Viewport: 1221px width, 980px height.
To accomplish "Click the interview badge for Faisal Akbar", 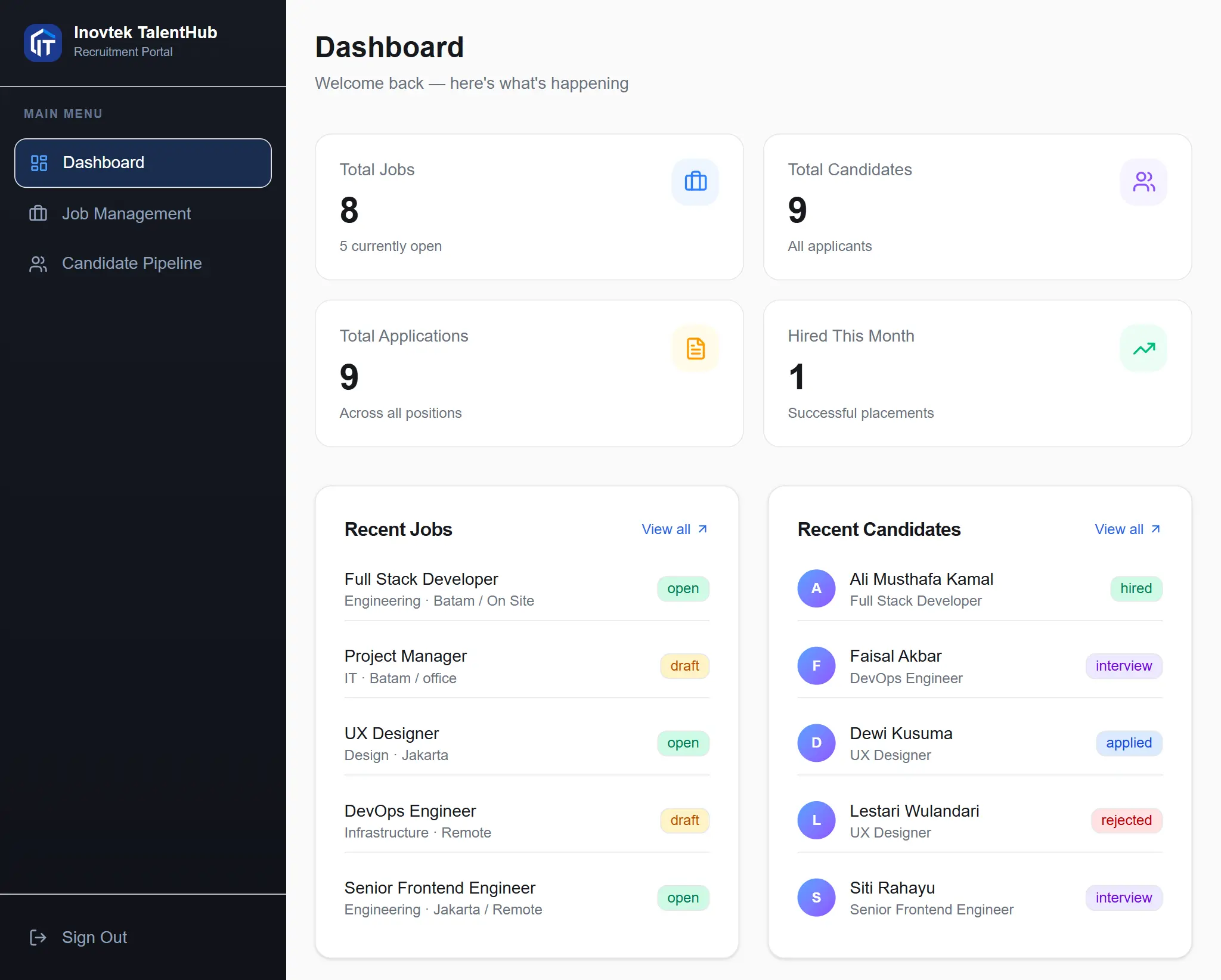I will 1124,666.
